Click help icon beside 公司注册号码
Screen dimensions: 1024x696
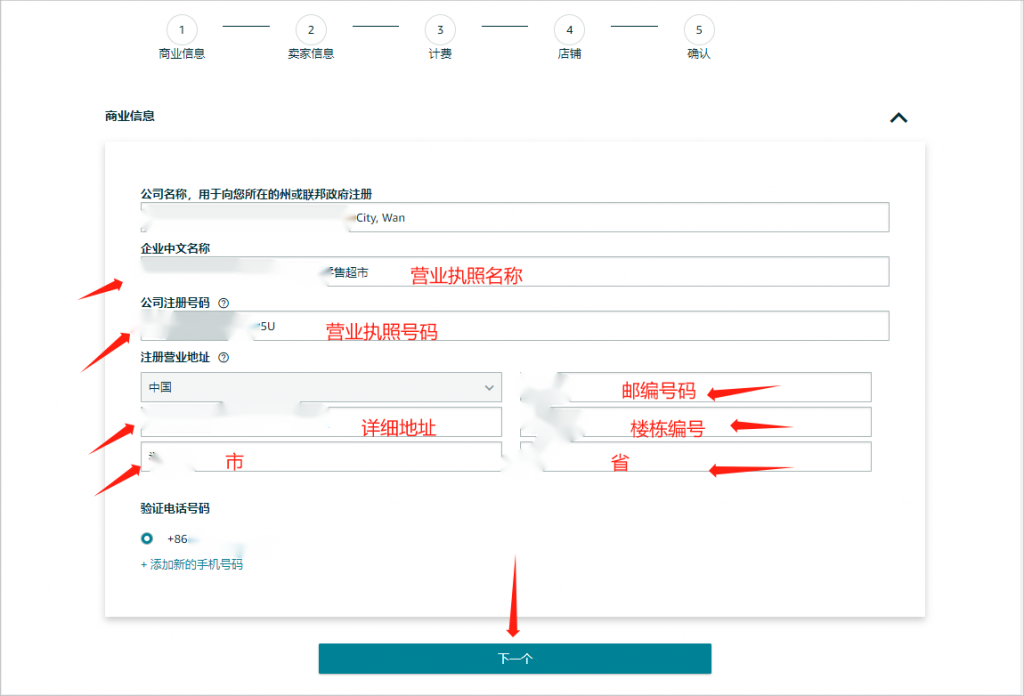223,302
